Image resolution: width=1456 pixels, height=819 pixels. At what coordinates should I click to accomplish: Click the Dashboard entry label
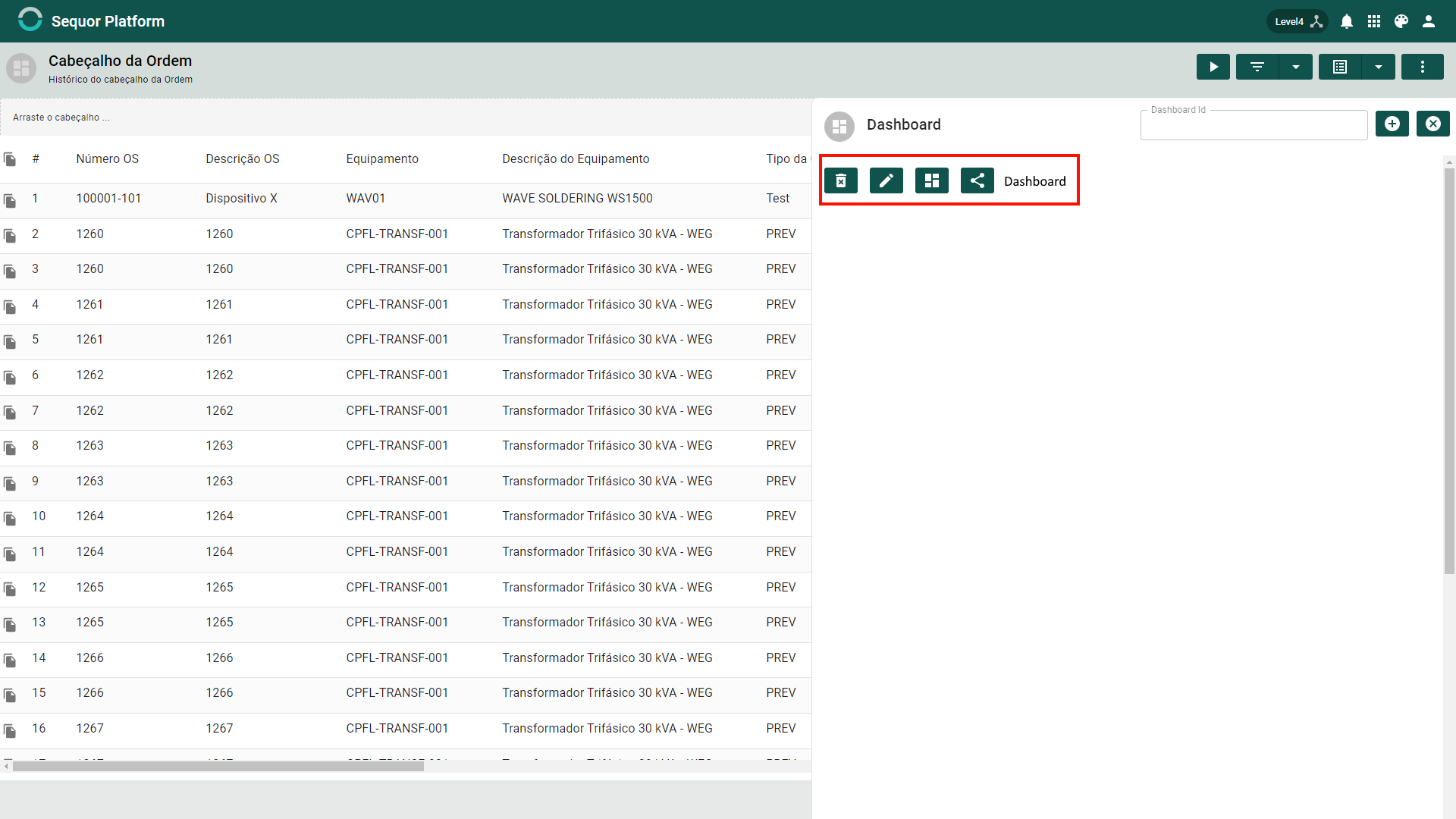click(x=1034, y=181)
